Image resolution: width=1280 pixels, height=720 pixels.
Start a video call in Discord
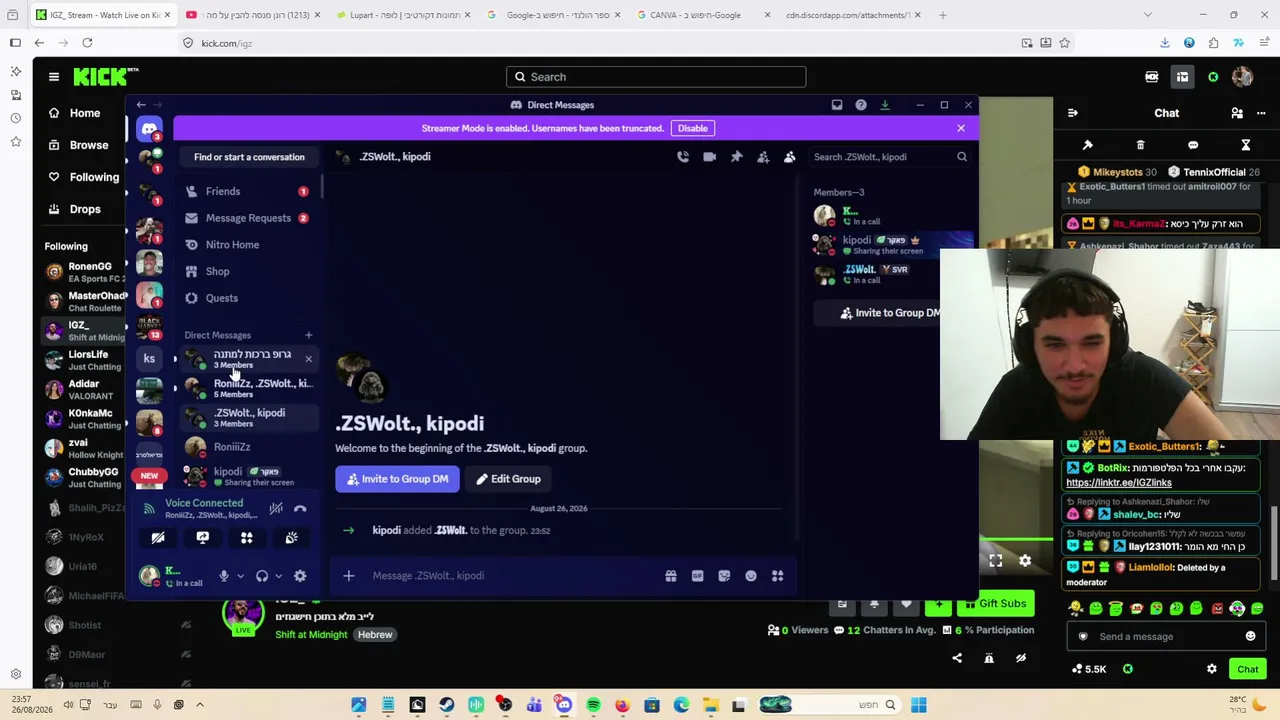pyautogui.click(x=710, y=157)
